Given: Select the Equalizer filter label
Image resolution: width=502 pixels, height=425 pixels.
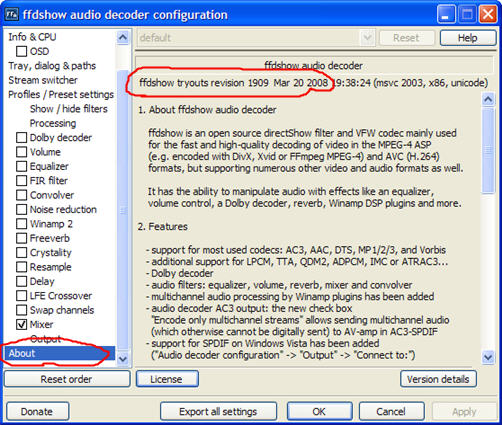Looking at the screenshot, I should point(49,166).
